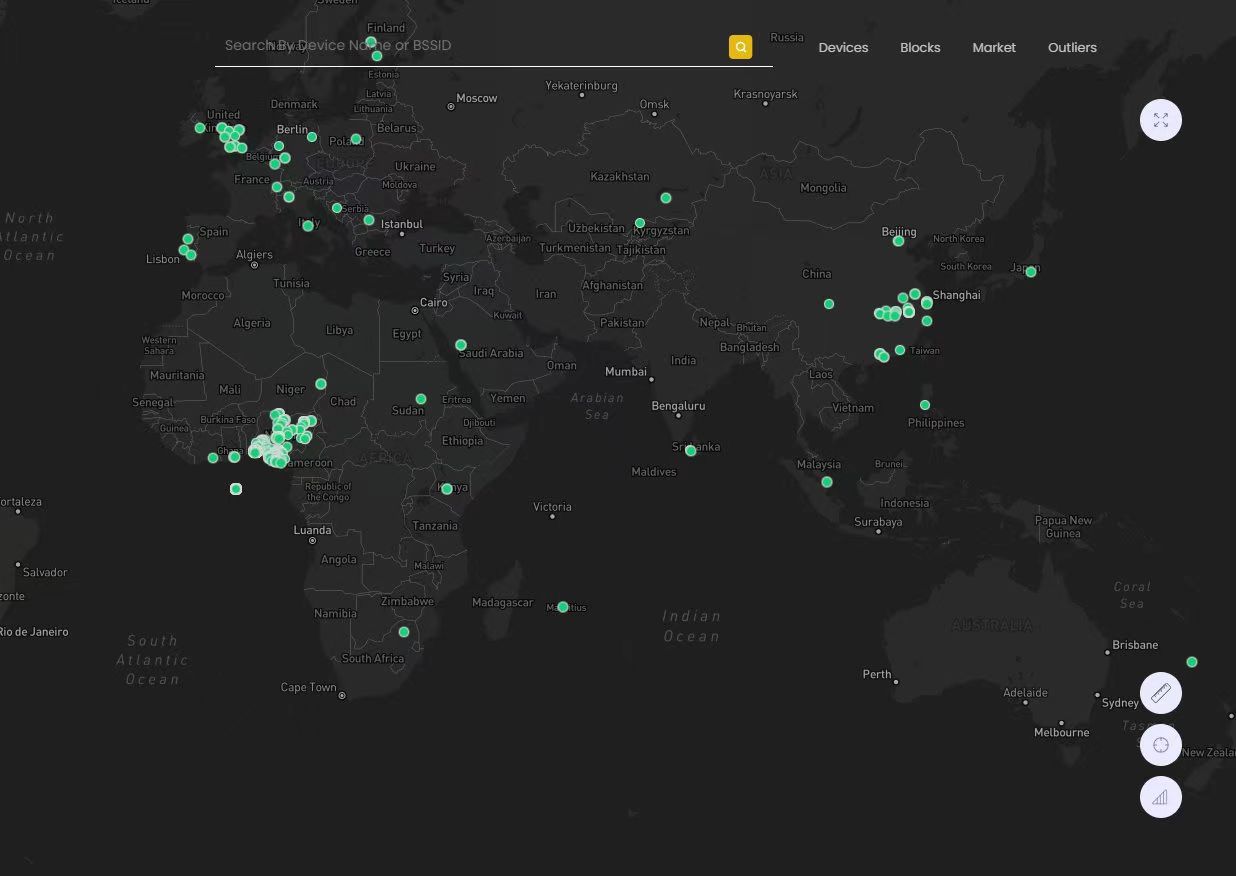Click the yellow search magnifier button
Image resolution: width=1236 pixels, height=876 pixels.
coord(740,47)
